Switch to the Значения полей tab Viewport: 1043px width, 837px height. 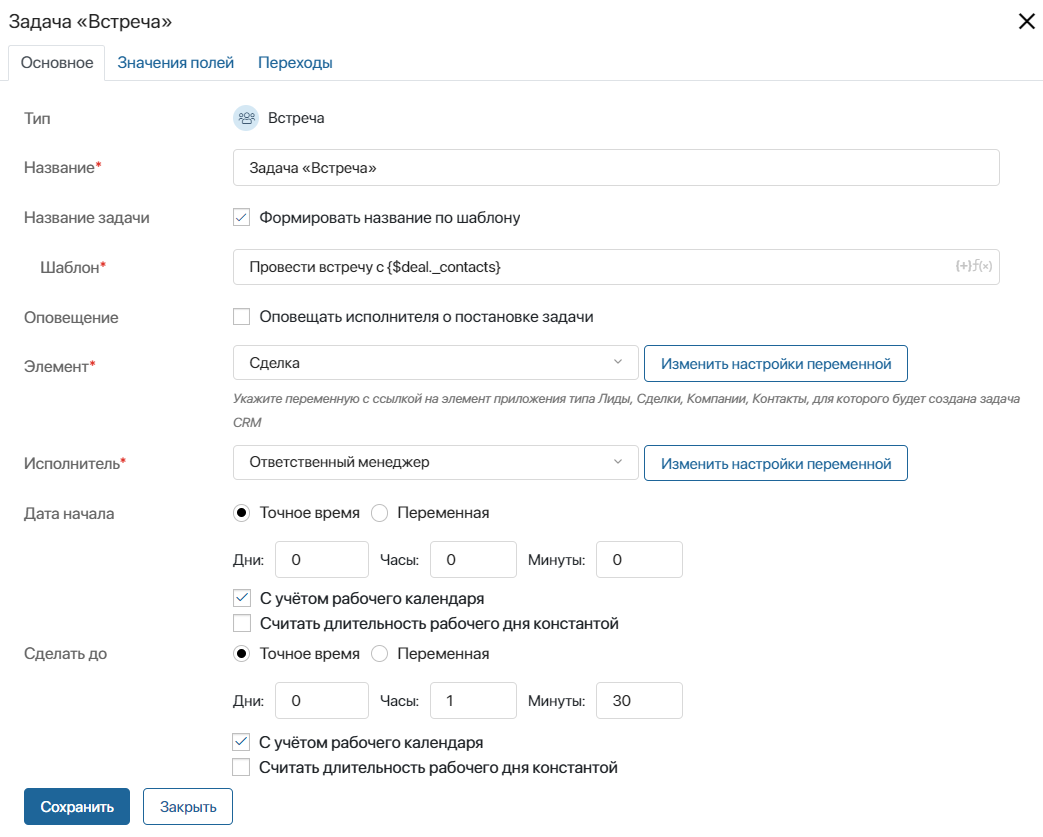(176, 63)
